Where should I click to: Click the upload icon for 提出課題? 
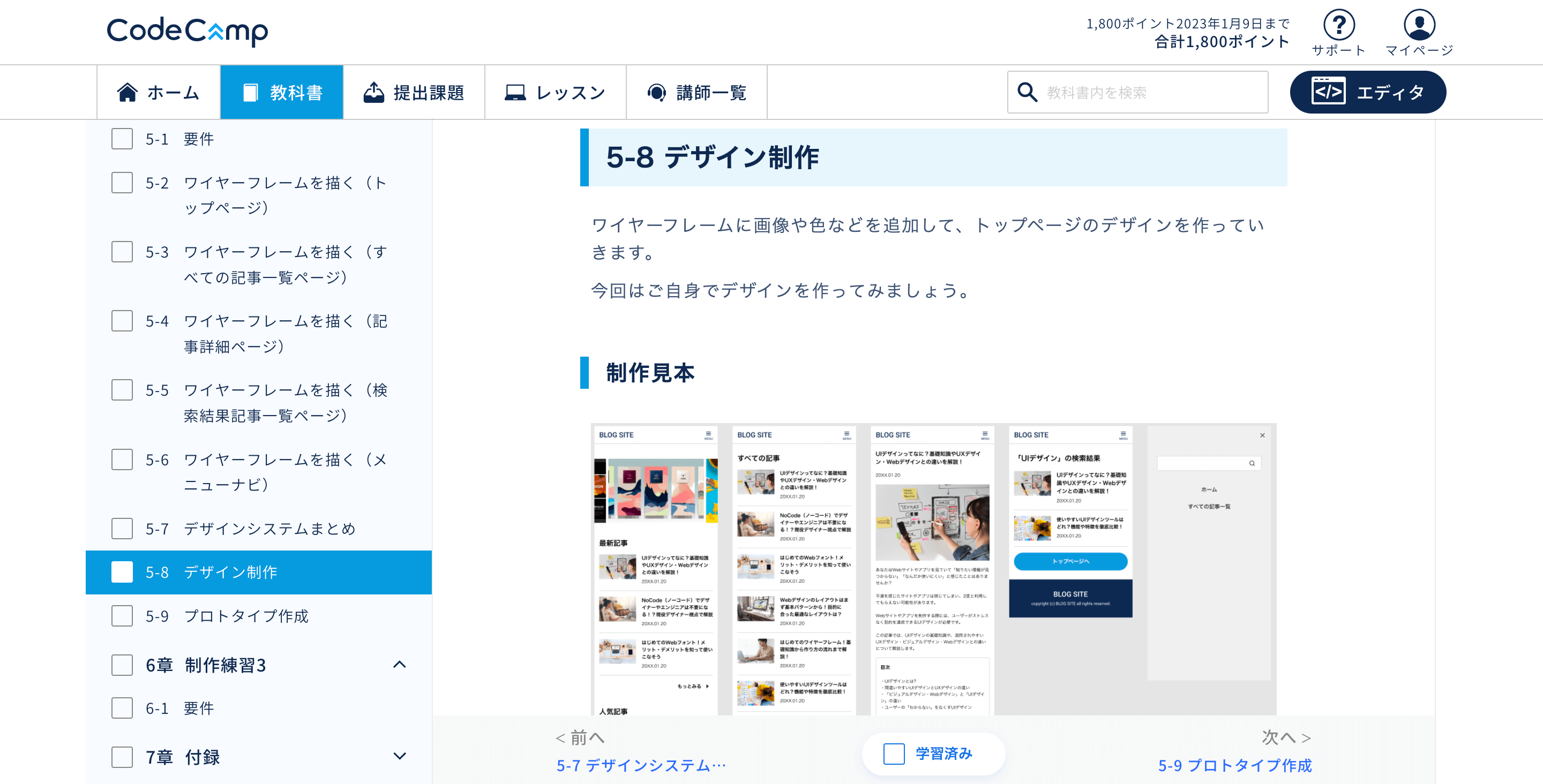374,93
